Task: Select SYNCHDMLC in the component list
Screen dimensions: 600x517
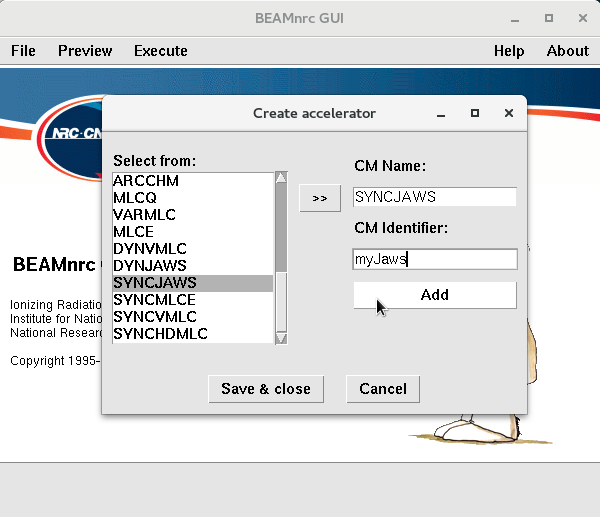Action: (x=193, y=334)
